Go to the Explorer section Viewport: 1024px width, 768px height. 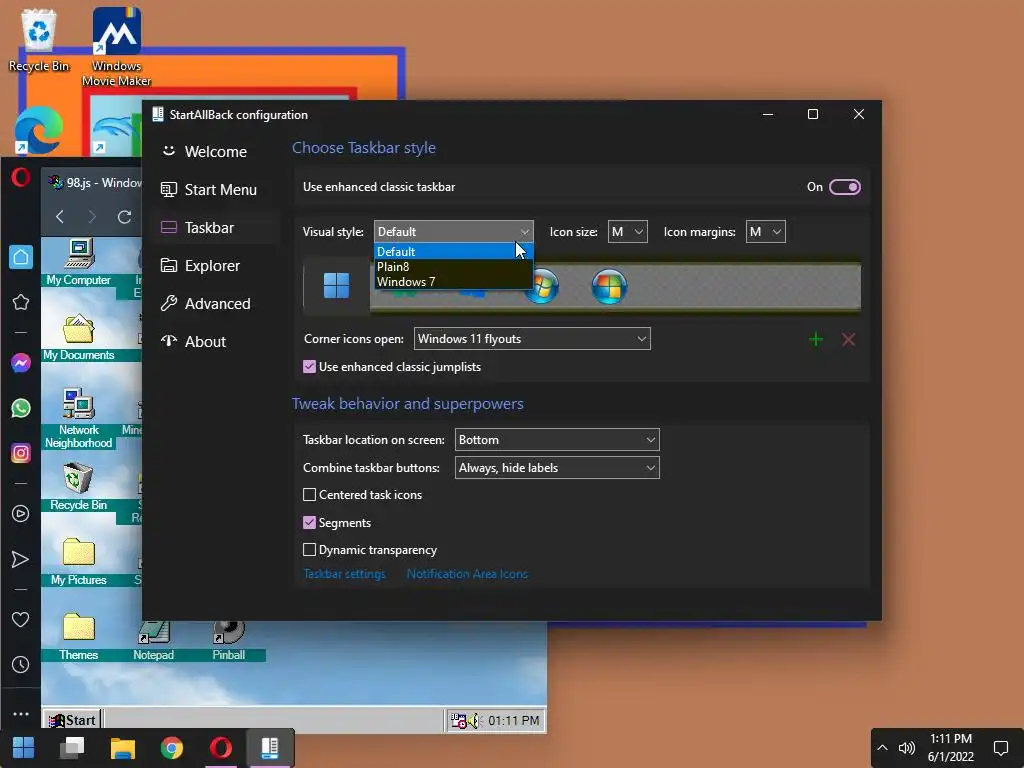pos(216,266)
